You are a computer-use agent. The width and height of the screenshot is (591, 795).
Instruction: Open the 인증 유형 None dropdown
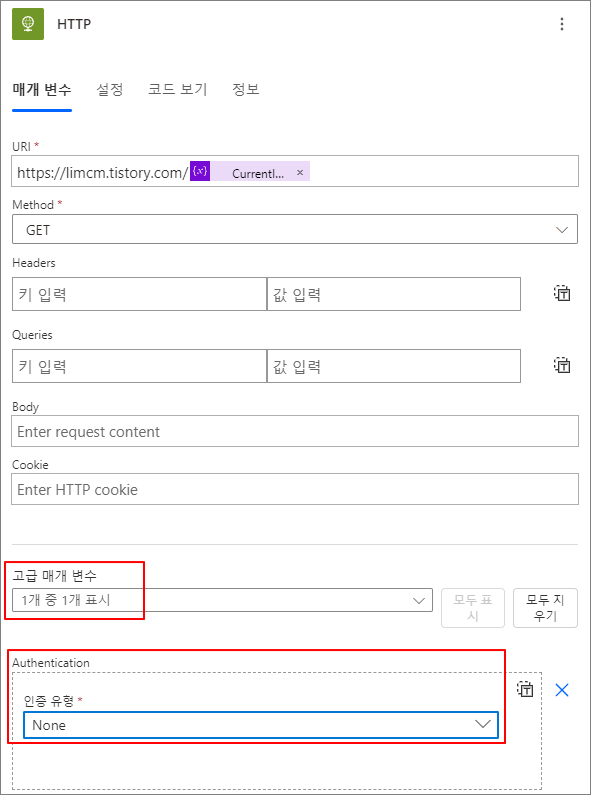pyautogui.click(x=261, y=725)
